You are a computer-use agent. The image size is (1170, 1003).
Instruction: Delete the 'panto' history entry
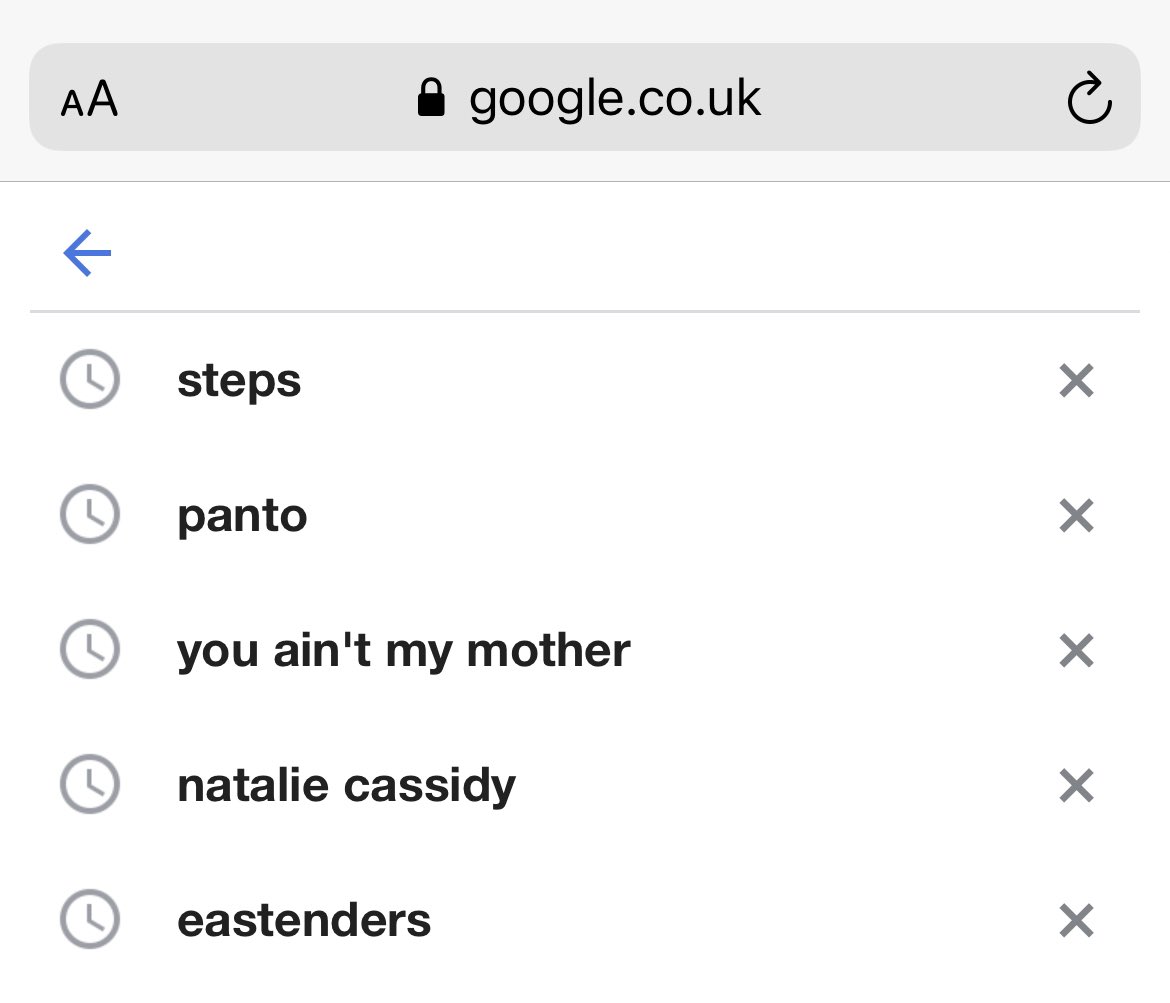click(1076, 516)
